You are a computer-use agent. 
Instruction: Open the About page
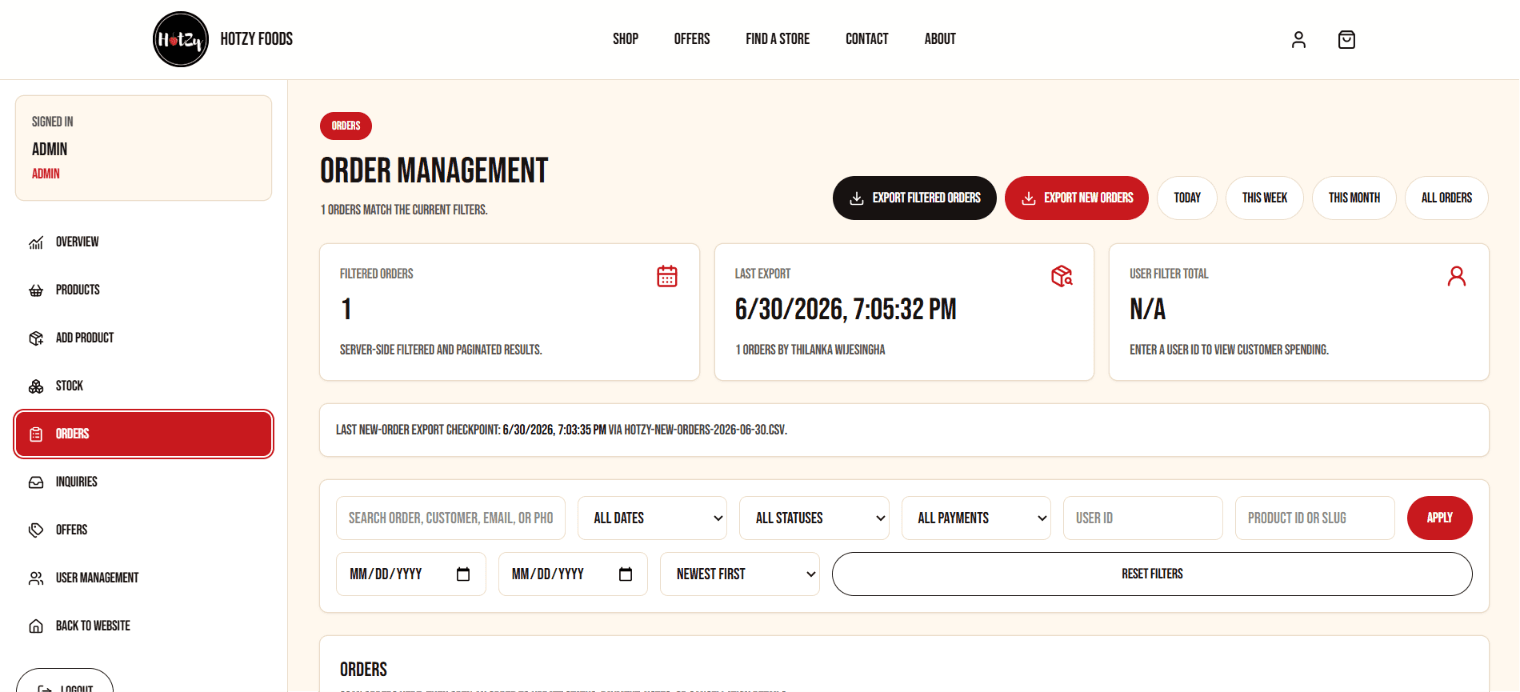[940, 39]
